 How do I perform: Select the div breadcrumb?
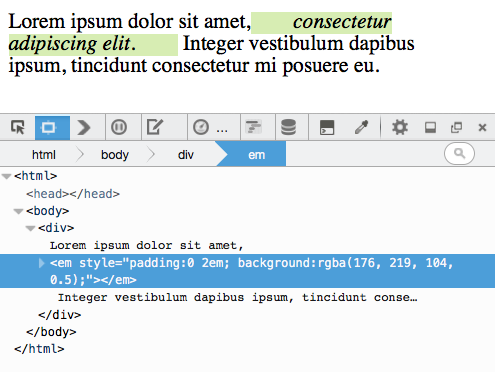click(186, 155)
